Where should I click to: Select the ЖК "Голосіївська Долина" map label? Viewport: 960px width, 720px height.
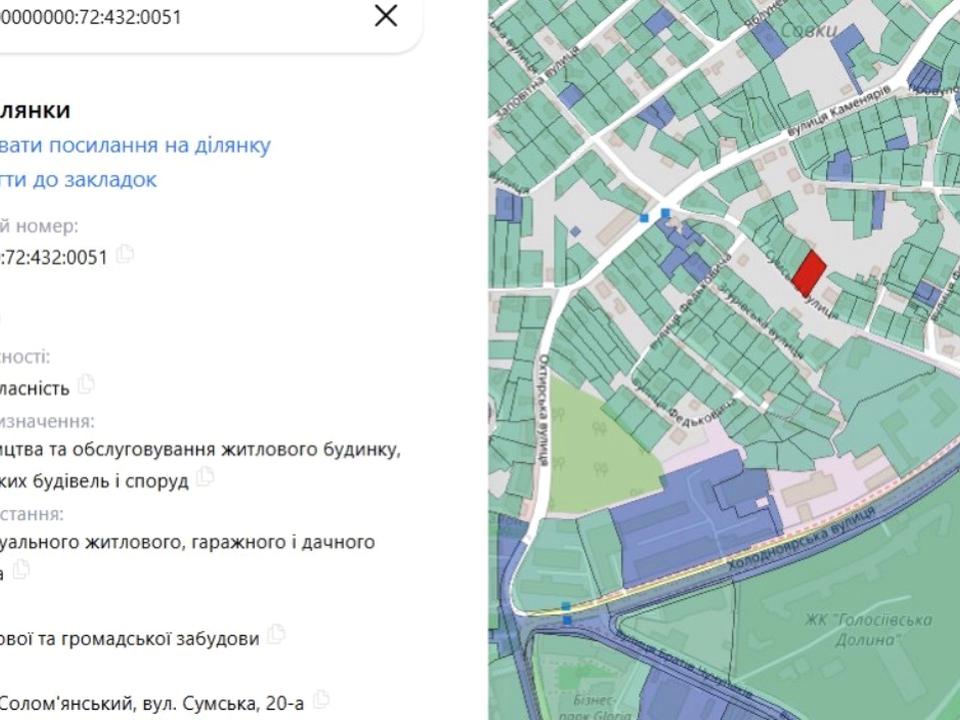click(854, 628)
